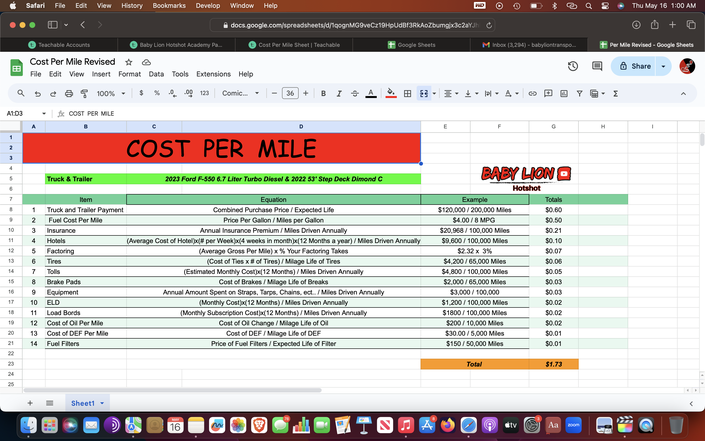Toggle the Merge cells button

coord(424,93)
